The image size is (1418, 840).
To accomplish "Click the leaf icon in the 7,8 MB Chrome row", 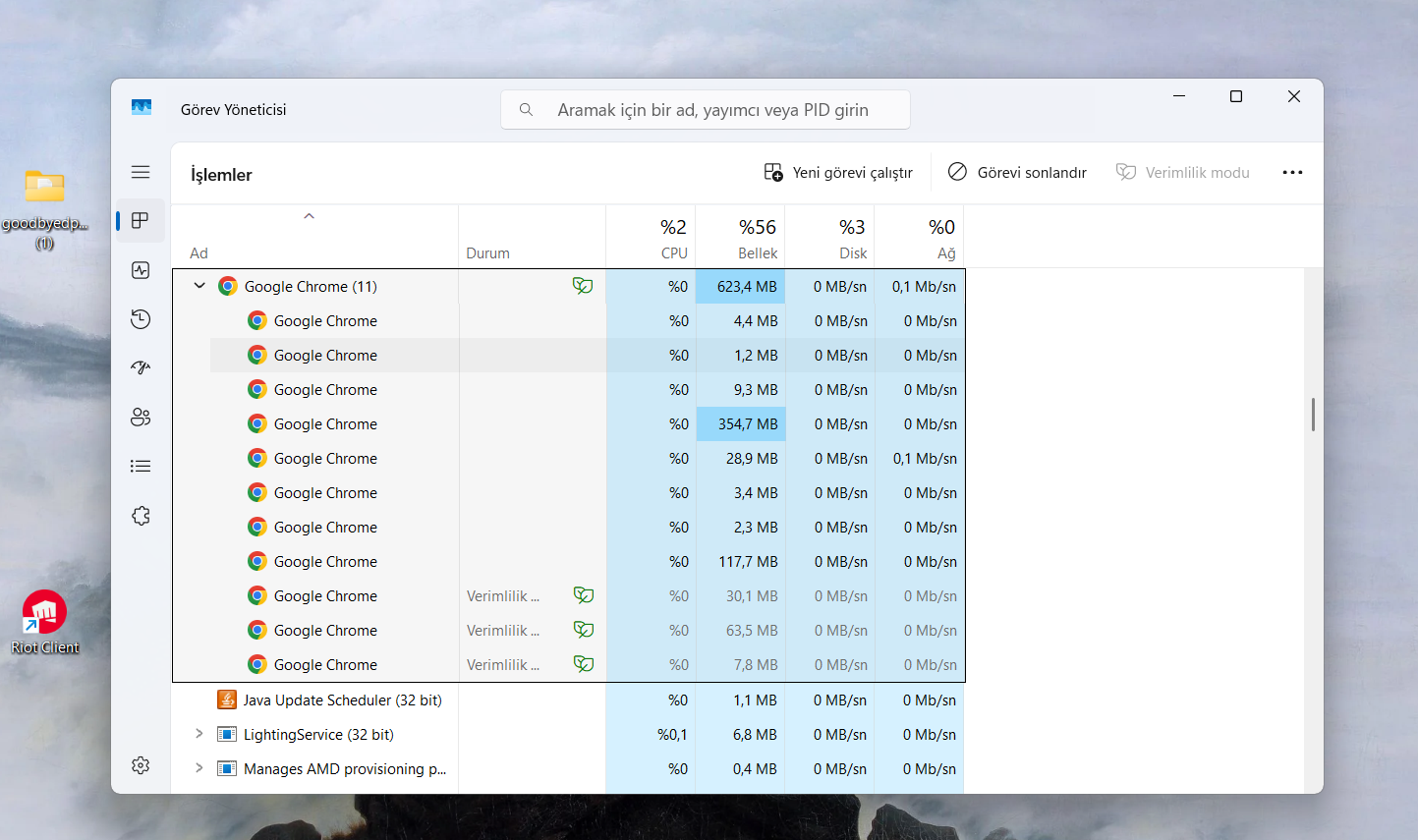I will [584, 664].
